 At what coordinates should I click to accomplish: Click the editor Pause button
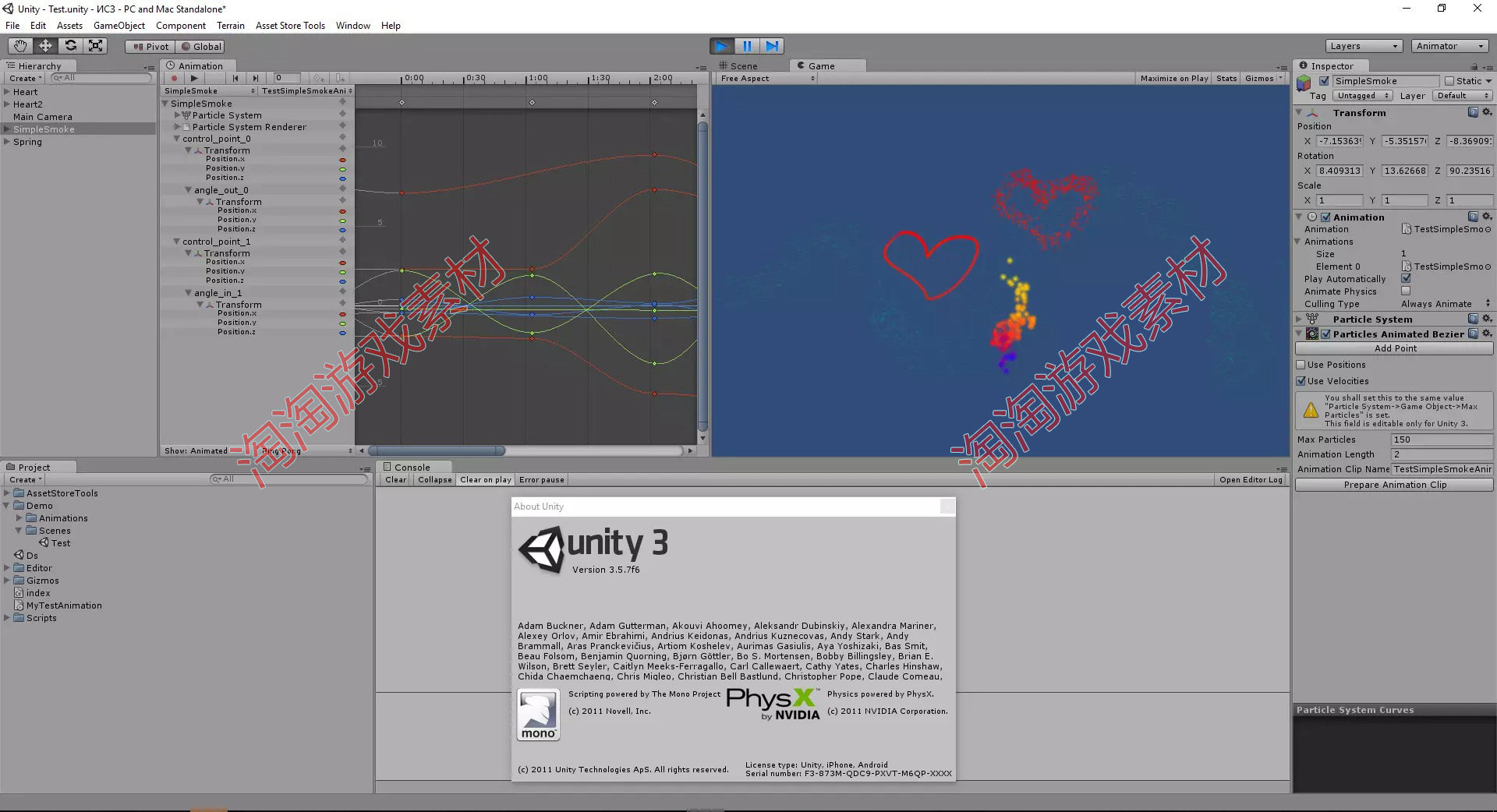[747, 46]
